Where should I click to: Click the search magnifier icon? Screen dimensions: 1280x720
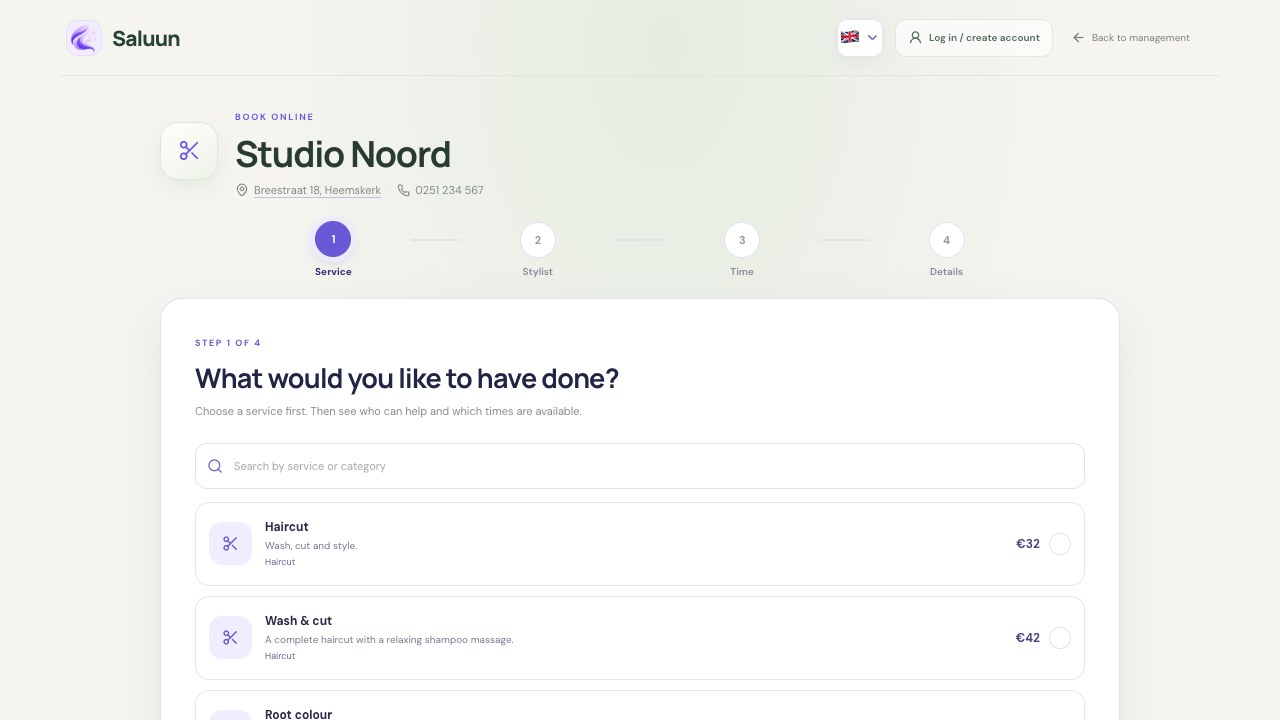[x=215, y=466]
